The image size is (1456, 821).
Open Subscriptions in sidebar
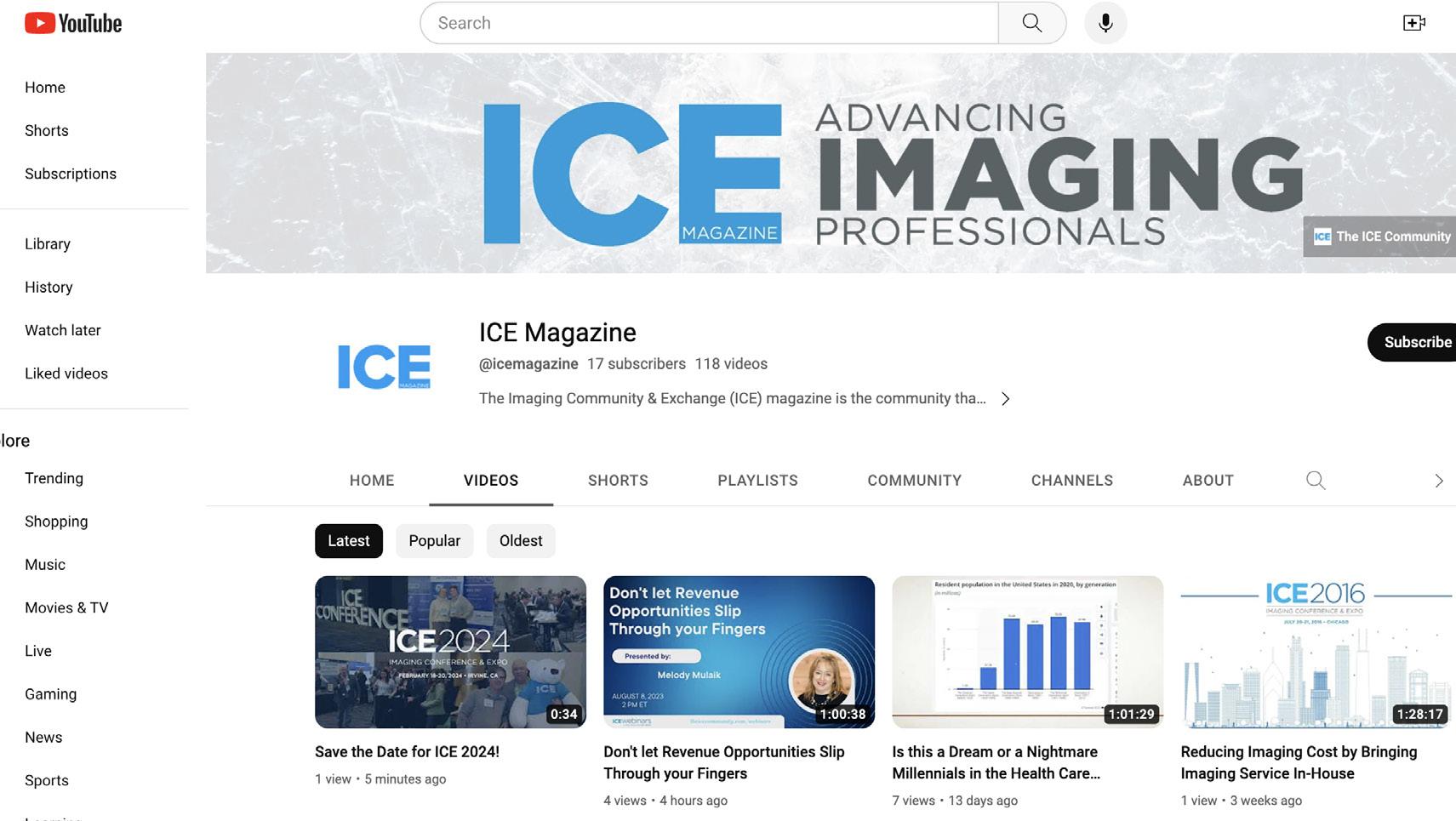[x=71, y=174]
